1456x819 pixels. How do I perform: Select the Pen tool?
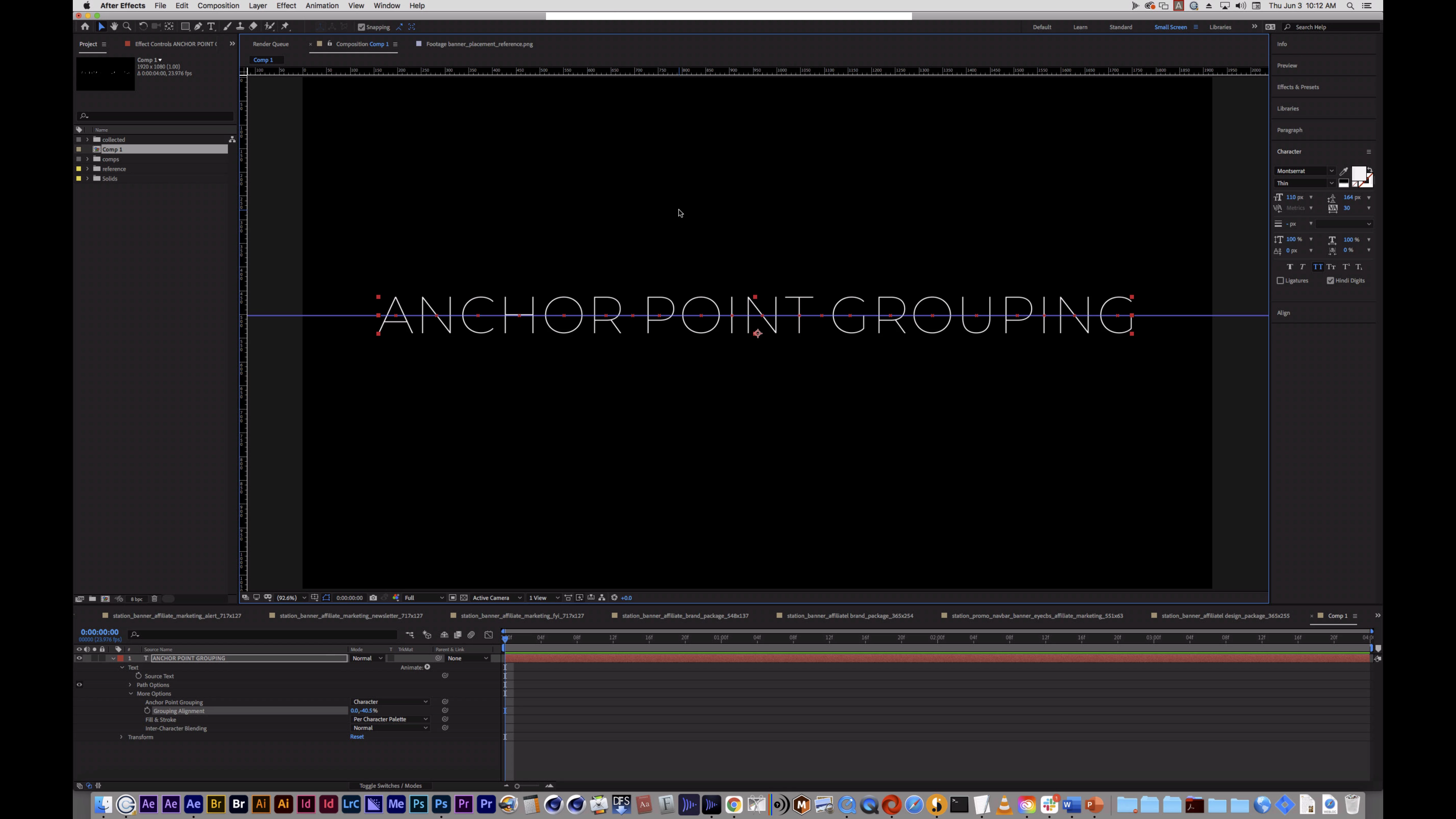coord(198,26)
